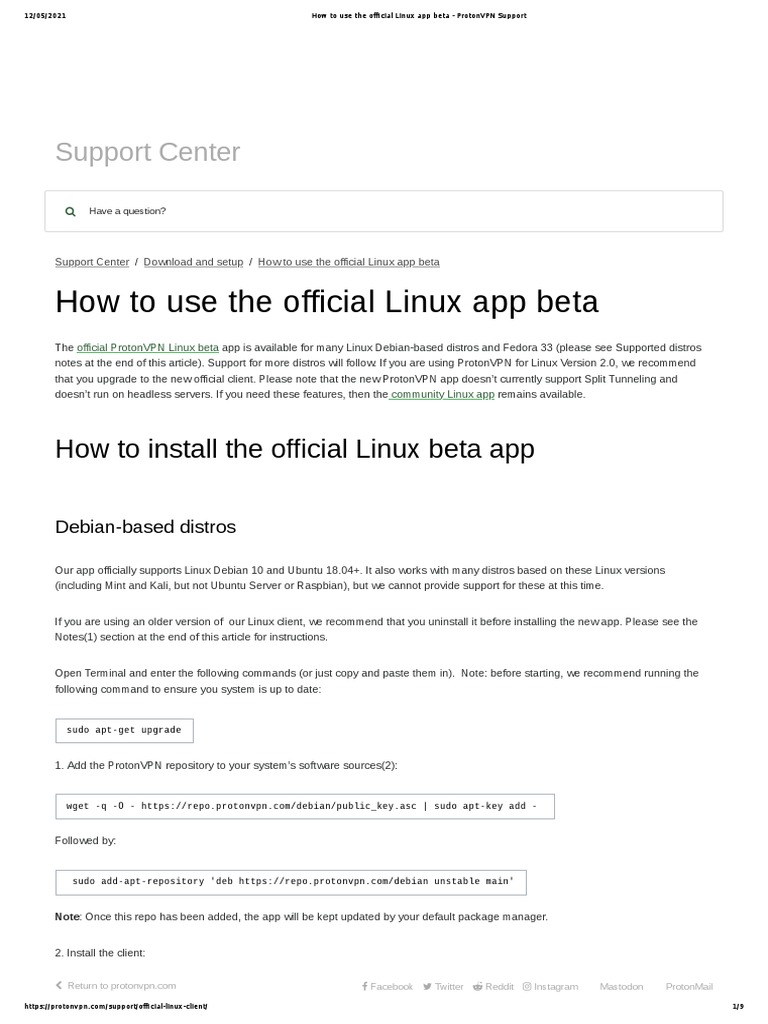
Task: Follow the community Linux app link
Action: (x=443, y=394)
